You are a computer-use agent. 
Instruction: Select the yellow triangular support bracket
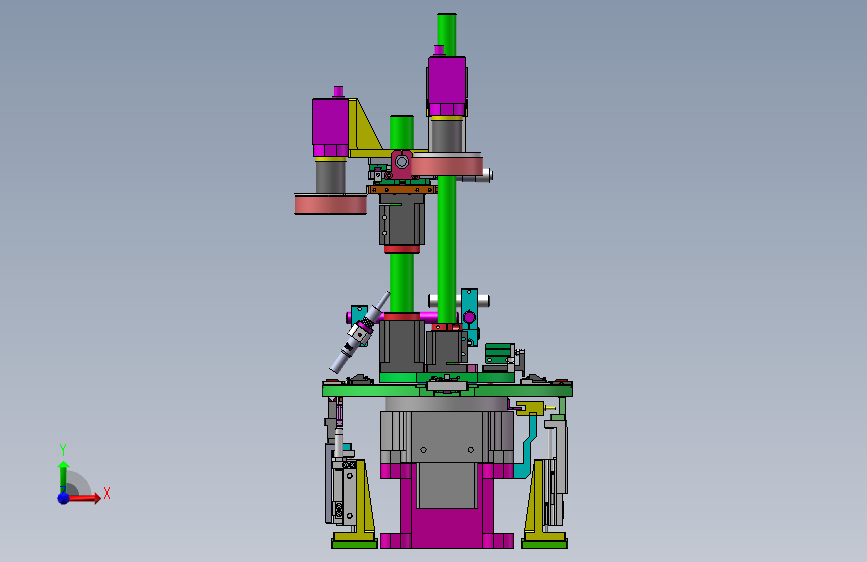pos(364,128)
